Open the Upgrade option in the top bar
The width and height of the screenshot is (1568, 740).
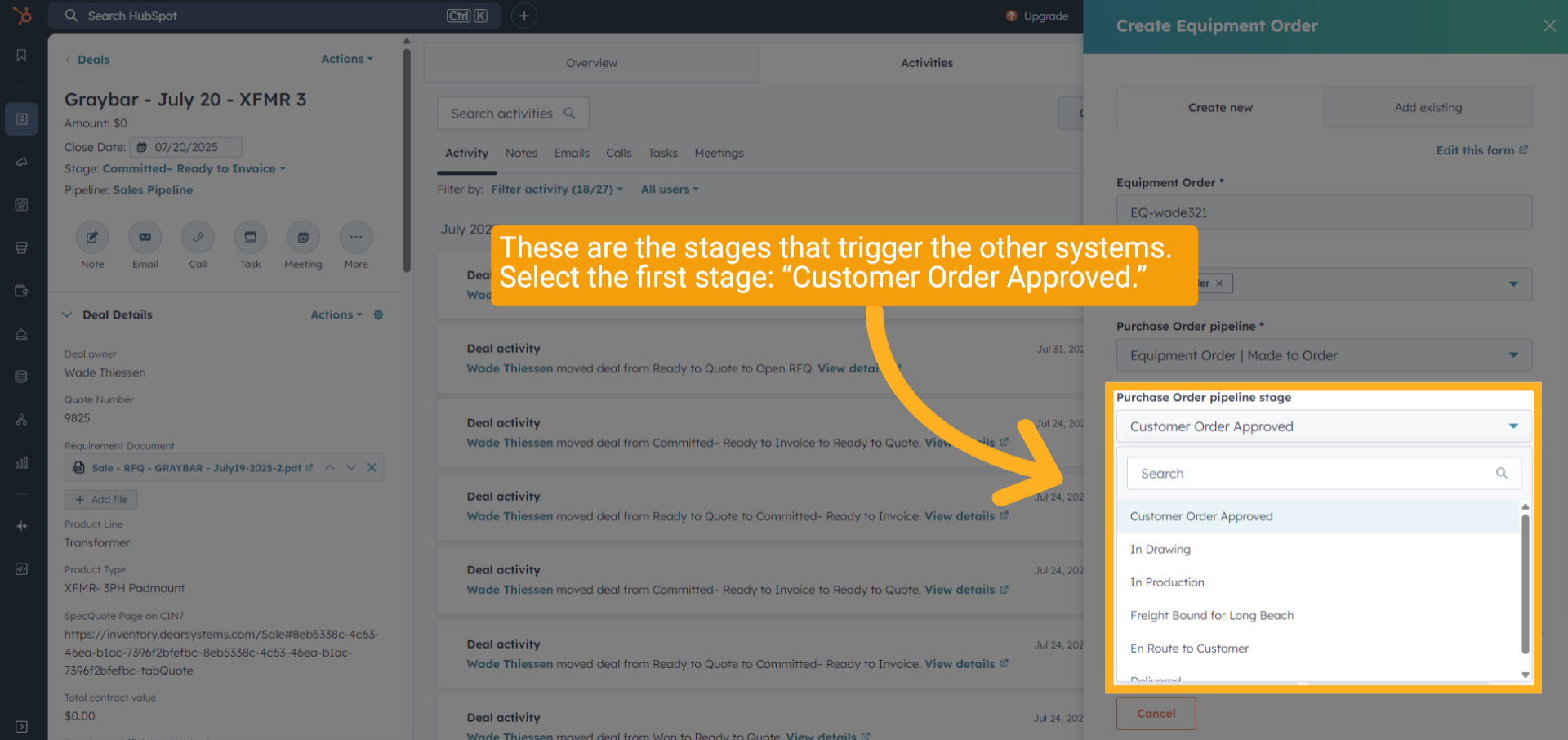pos(1037,16)
